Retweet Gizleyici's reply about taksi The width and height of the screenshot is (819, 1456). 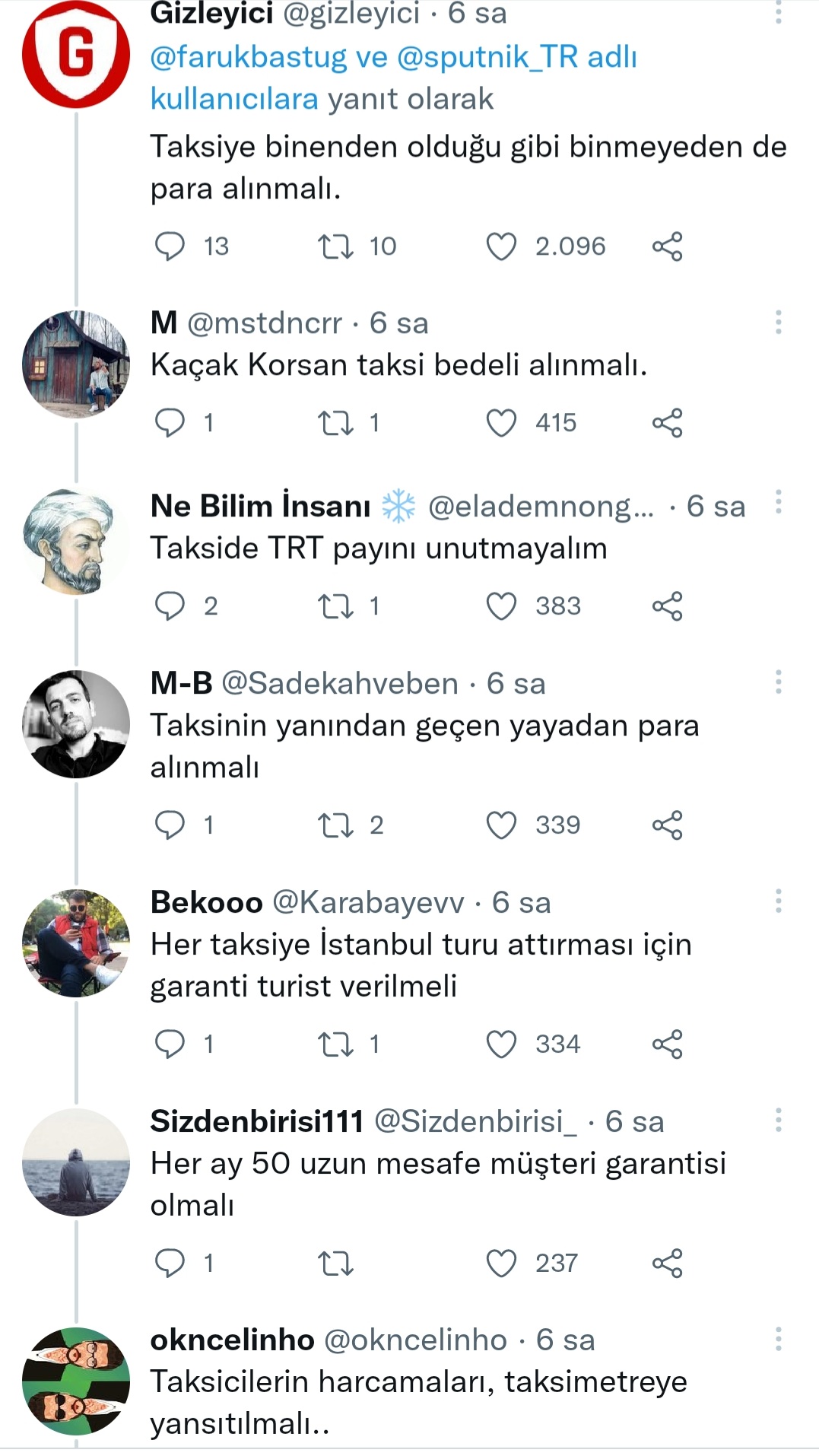coord(335,246)
